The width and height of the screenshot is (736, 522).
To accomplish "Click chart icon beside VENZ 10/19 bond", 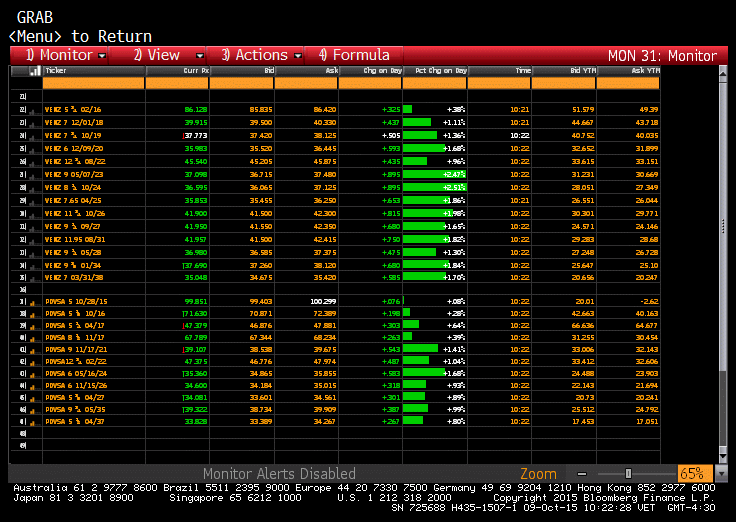I will pos(33,137).
